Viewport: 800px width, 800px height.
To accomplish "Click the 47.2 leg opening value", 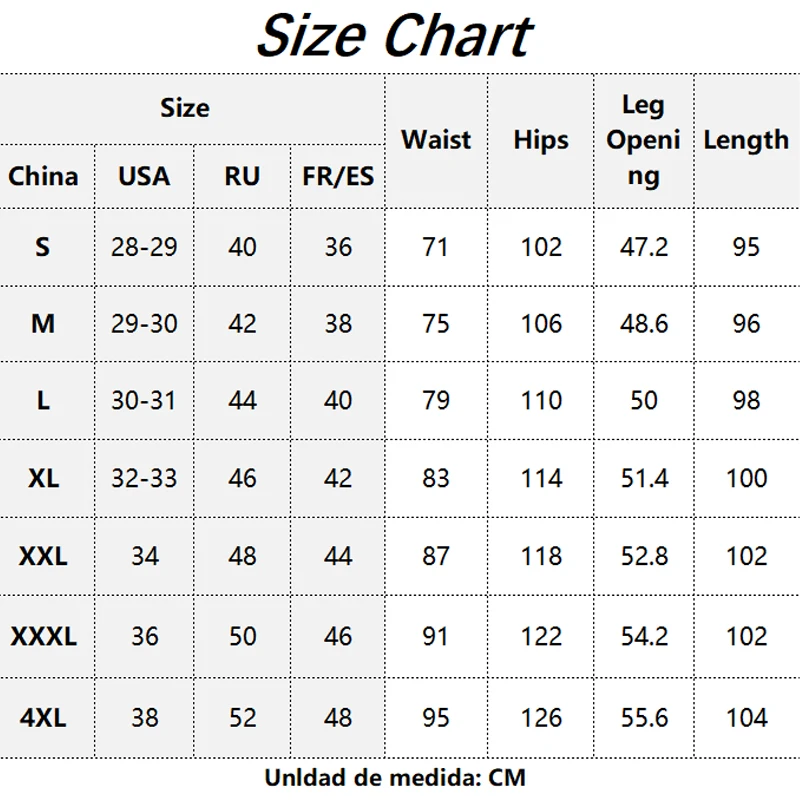I will pos(644,247).
